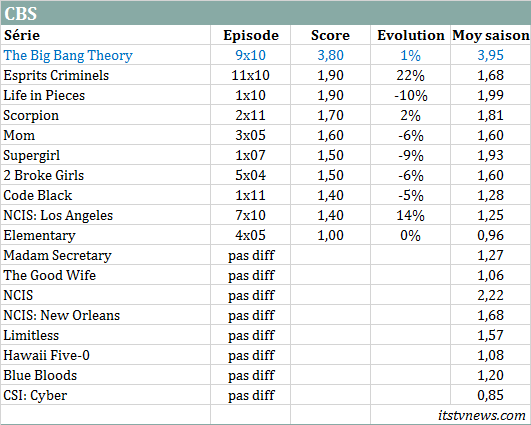Click pas diff in Limitless row

(x=251, y=336)
